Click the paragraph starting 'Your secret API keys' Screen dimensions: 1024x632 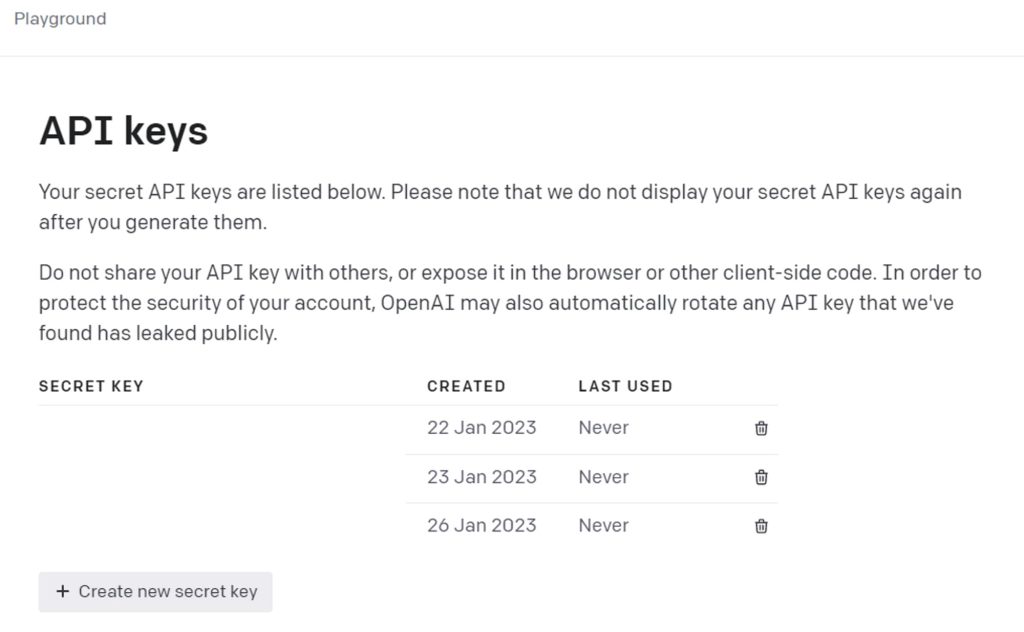[x=500, y=207]
